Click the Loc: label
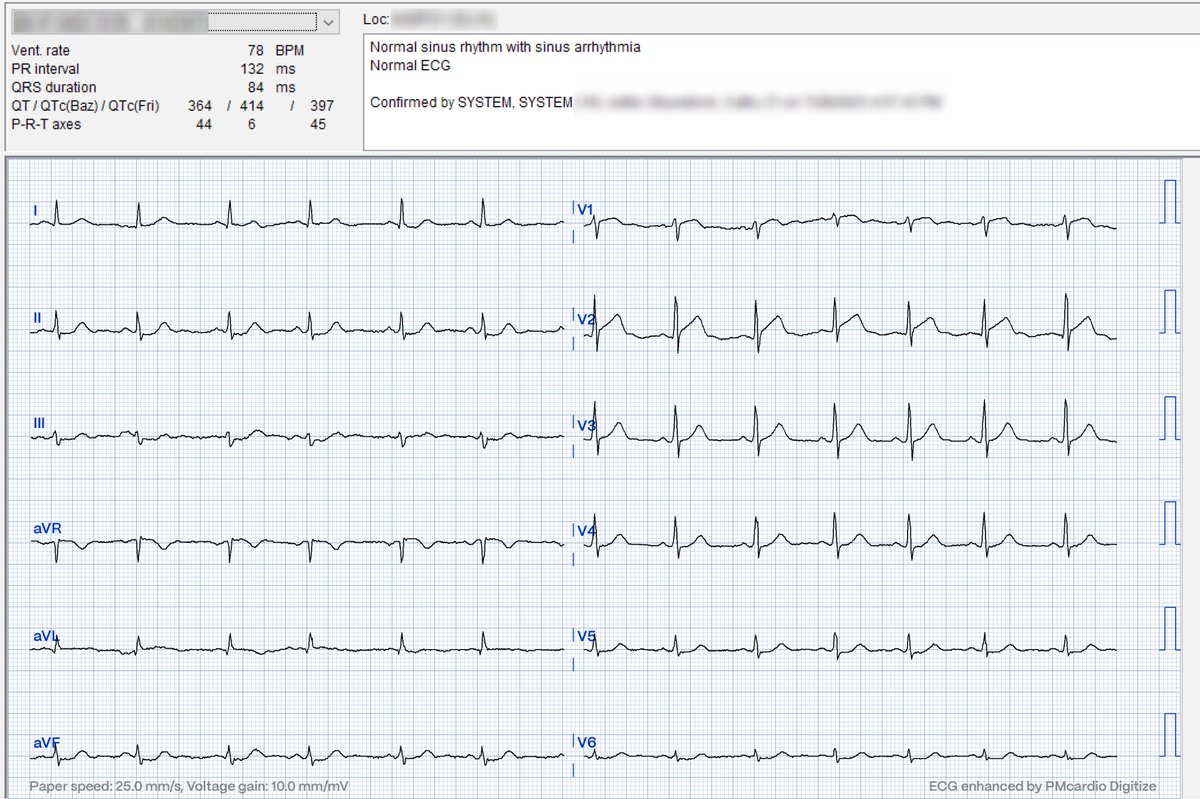 [x=376, y=19]
